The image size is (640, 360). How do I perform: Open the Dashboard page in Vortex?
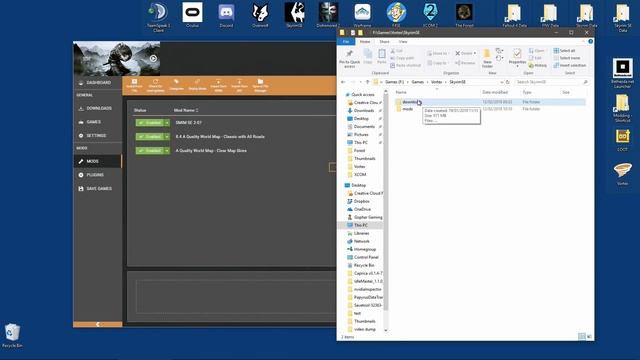(x=98, y=82)
